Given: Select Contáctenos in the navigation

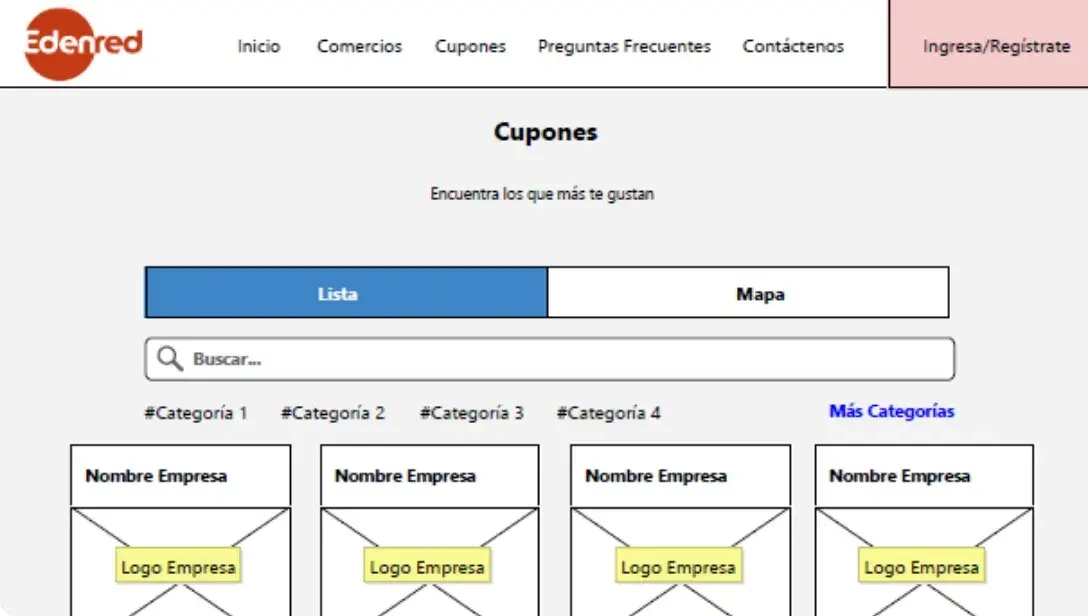Looking at the screenshot, I should pos(793,46).
